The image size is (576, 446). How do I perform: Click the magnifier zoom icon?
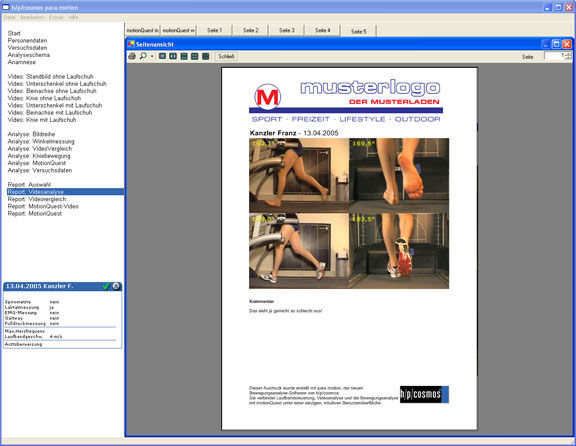(143, 56)
